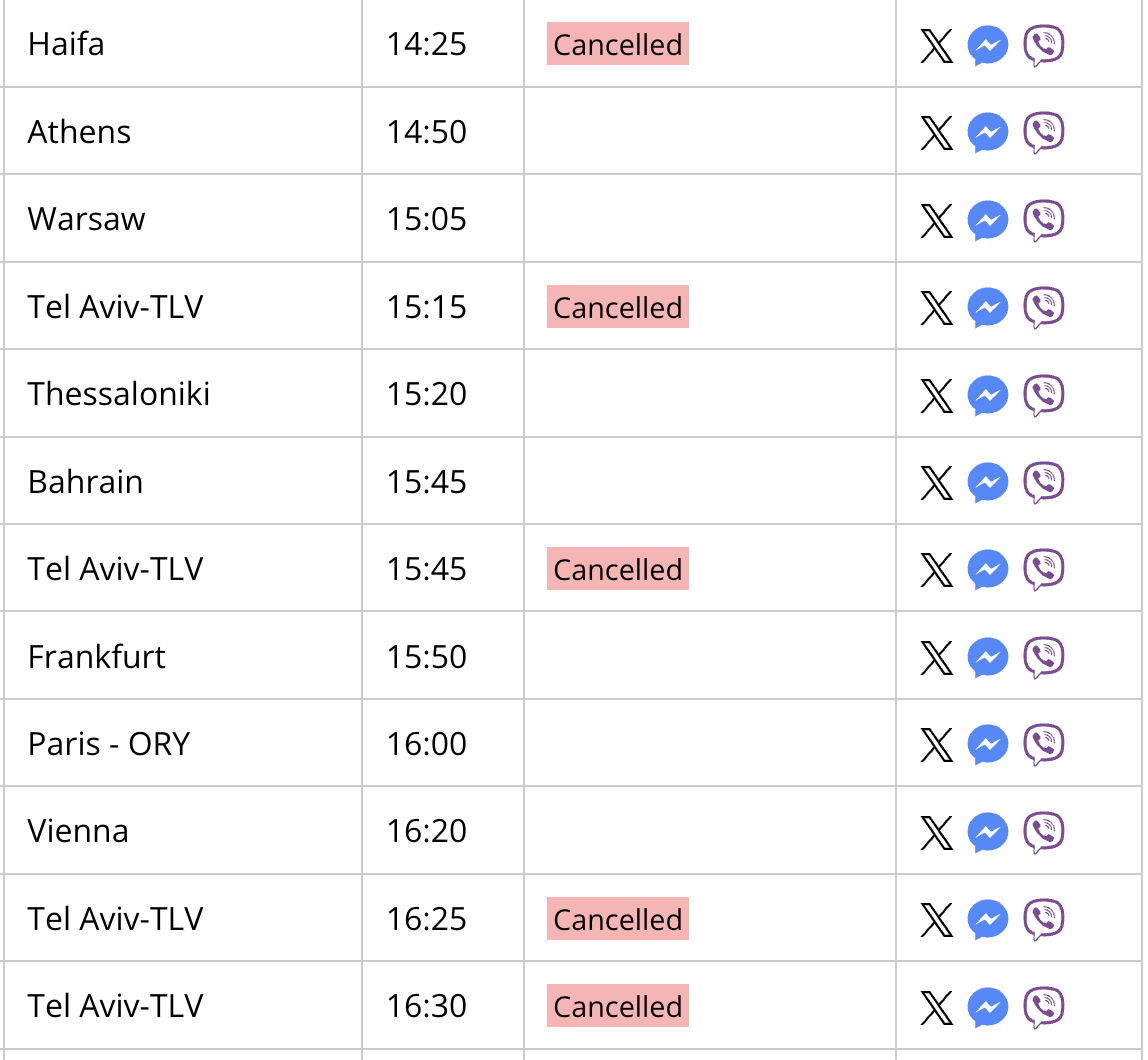Share Thessaloniki flight via Messenger
The width and height of the screenshot is (1148, 1060).
coord(988,395)
